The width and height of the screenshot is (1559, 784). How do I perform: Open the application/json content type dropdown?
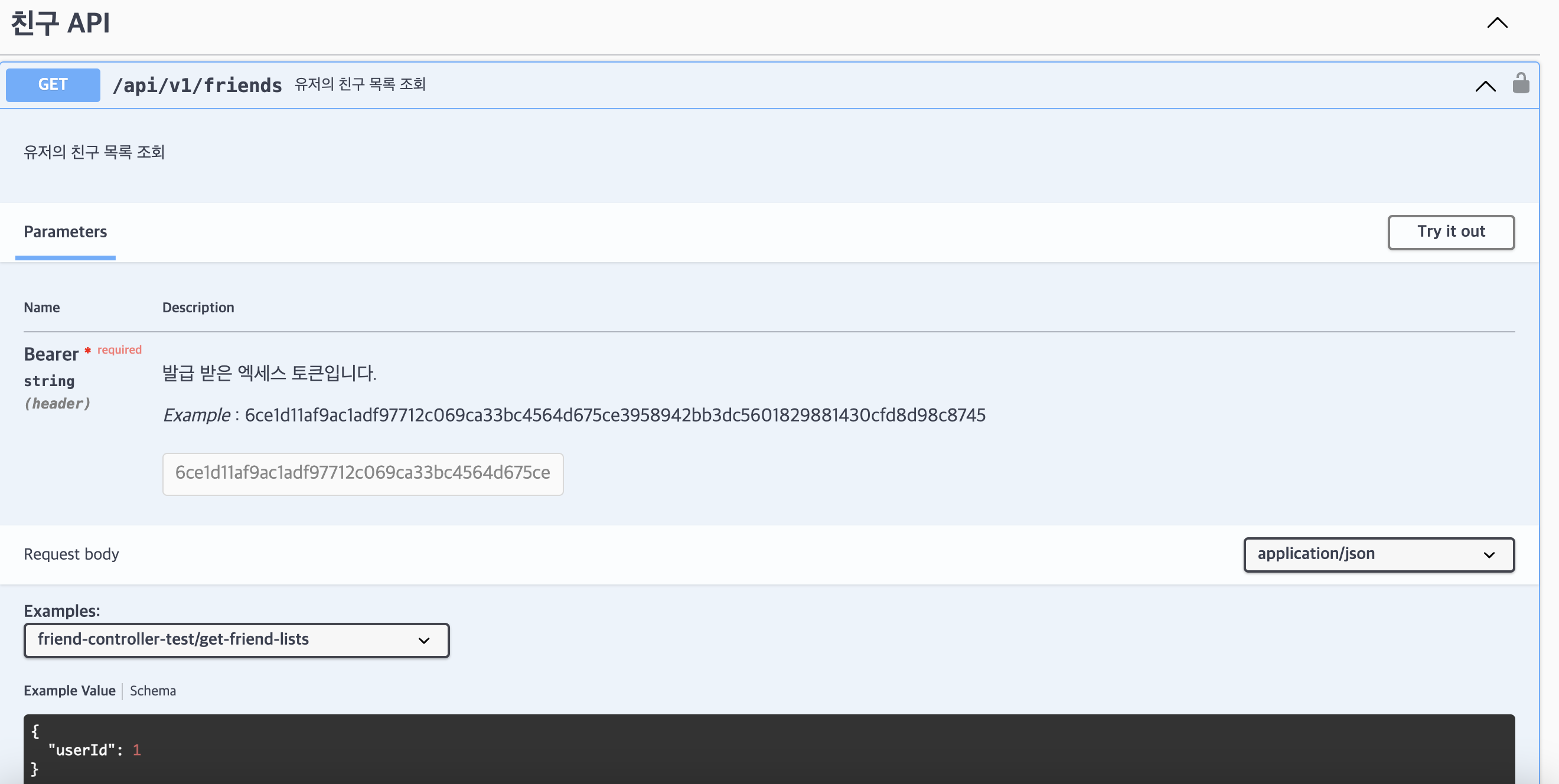(1379, 554)
